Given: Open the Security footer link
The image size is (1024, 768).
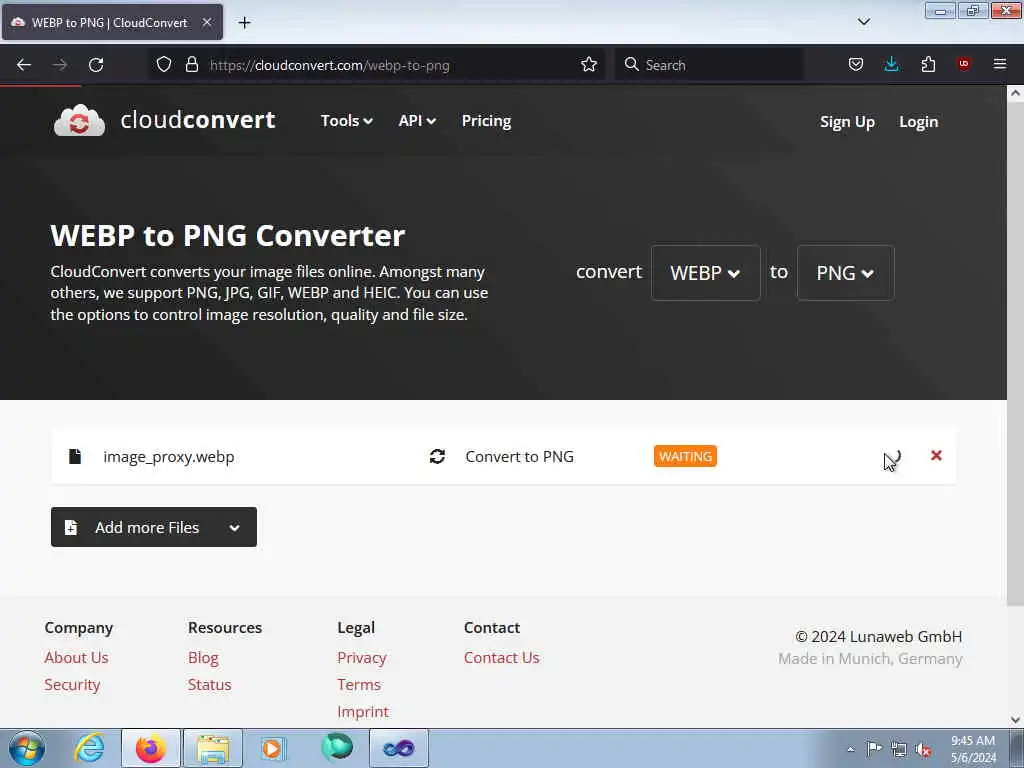Looking at the screenshot, I should click(72, 684).
